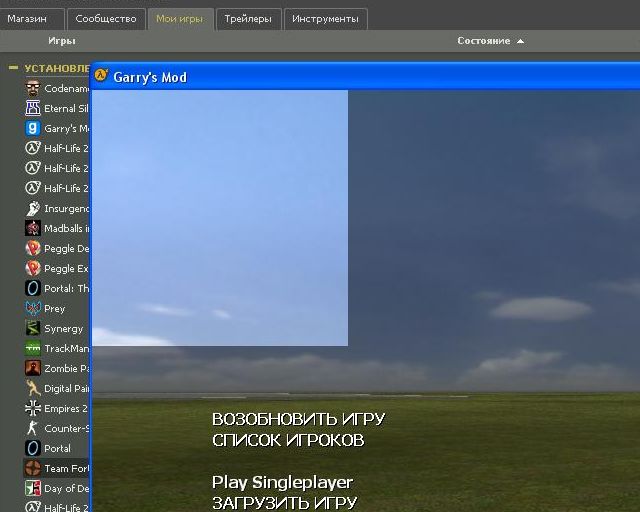Select the Peggle Deluxe list entry
640x512 pixels.
[x=65, y=248]
